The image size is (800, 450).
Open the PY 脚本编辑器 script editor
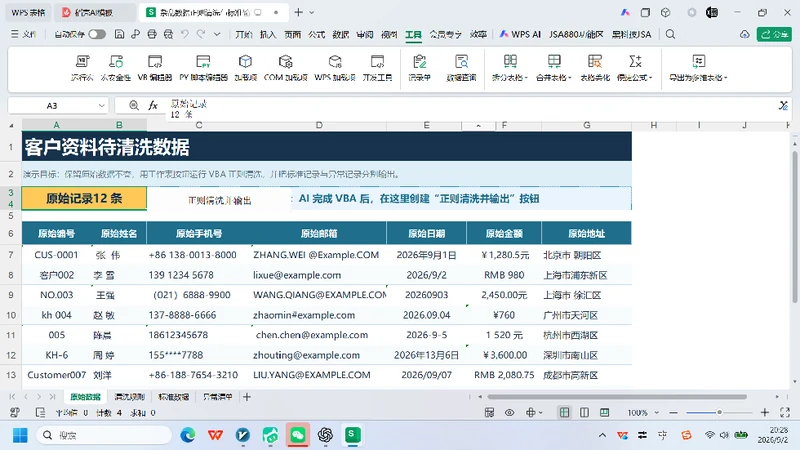[203, 68]
